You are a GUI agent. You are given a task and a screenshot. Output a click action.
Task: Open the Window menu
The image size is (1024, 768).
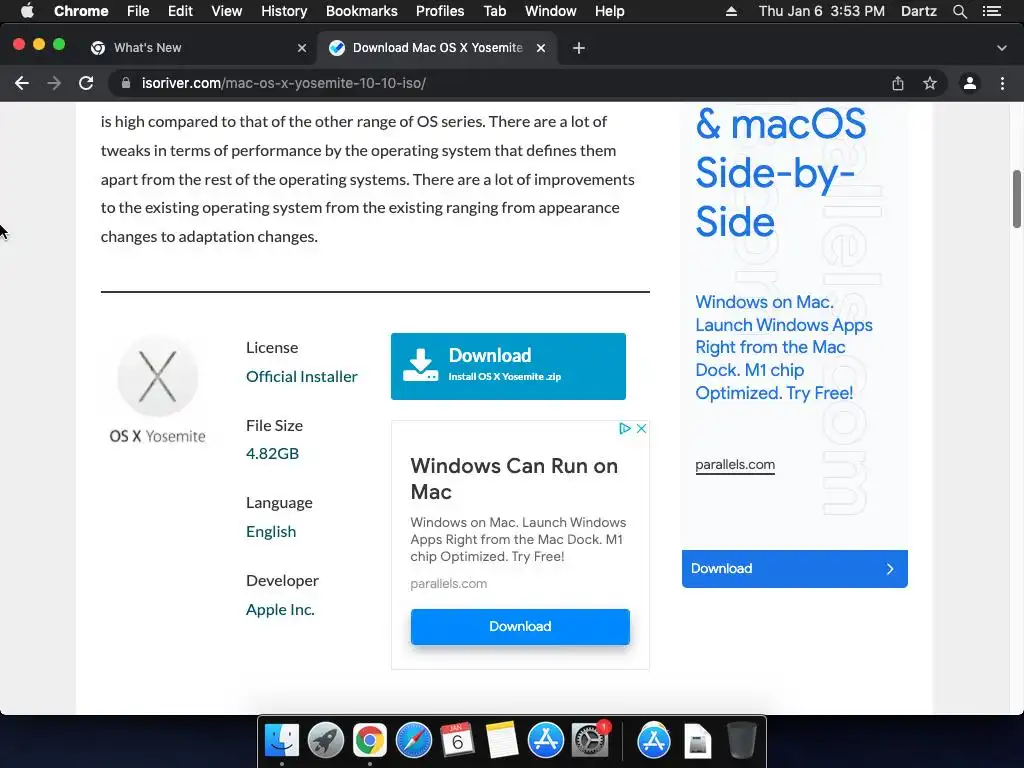551,11
